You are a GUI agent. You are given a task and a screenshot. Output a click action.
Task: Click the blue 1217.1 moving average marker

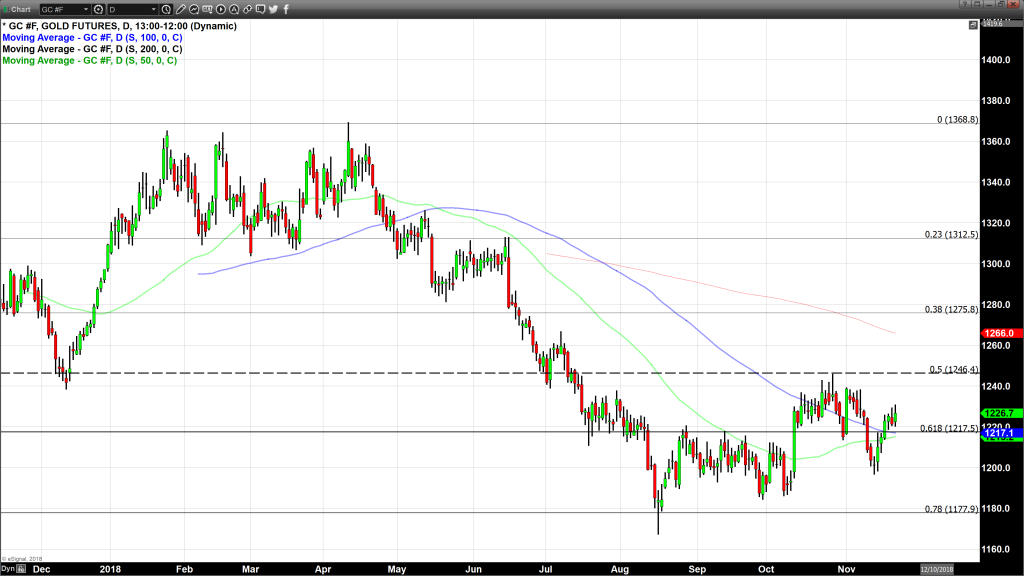pos(1001,433)
